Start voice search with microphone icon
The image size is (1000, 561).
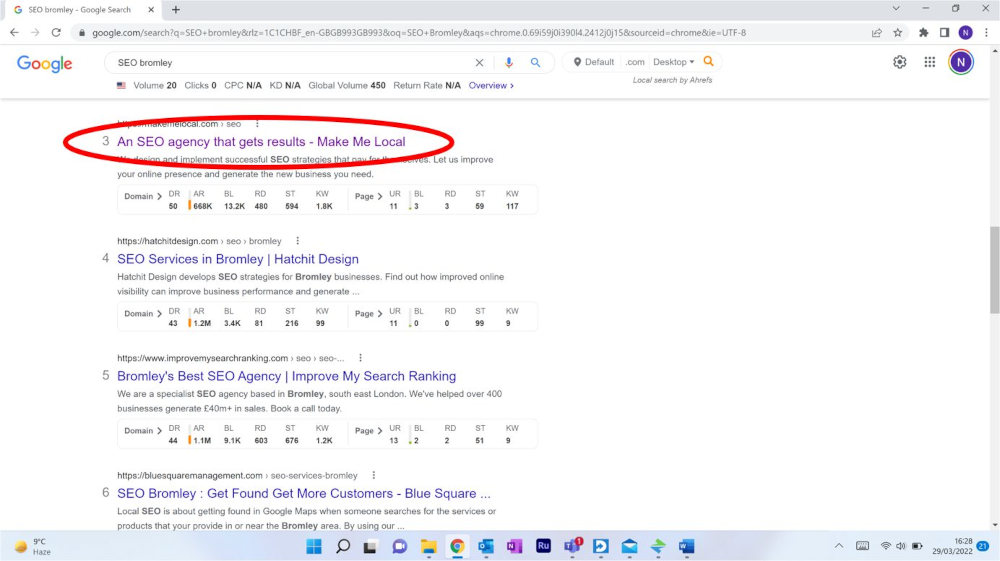(x=508, y=62)
